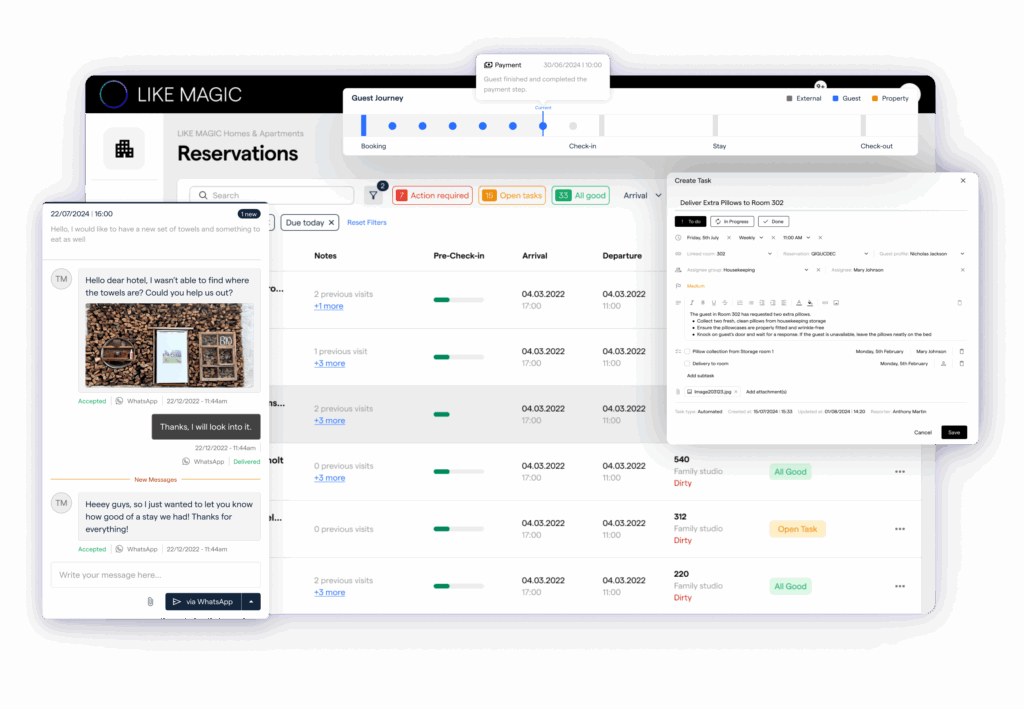Image resolution: width=1024 pixels, height=709 pixels.
Task: Save the task with the Save button
Action: [953, 432]
